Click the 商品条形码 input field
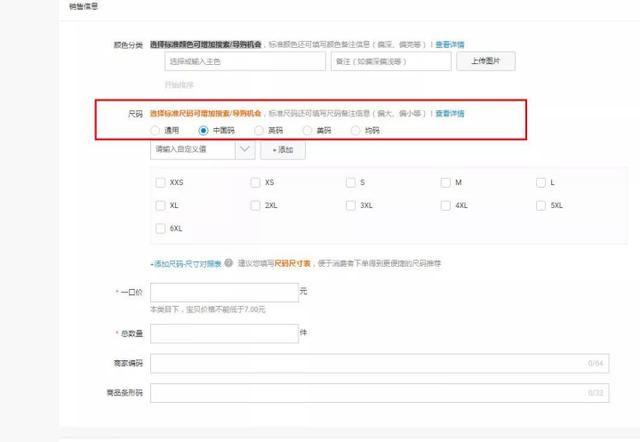 point(380,393)
